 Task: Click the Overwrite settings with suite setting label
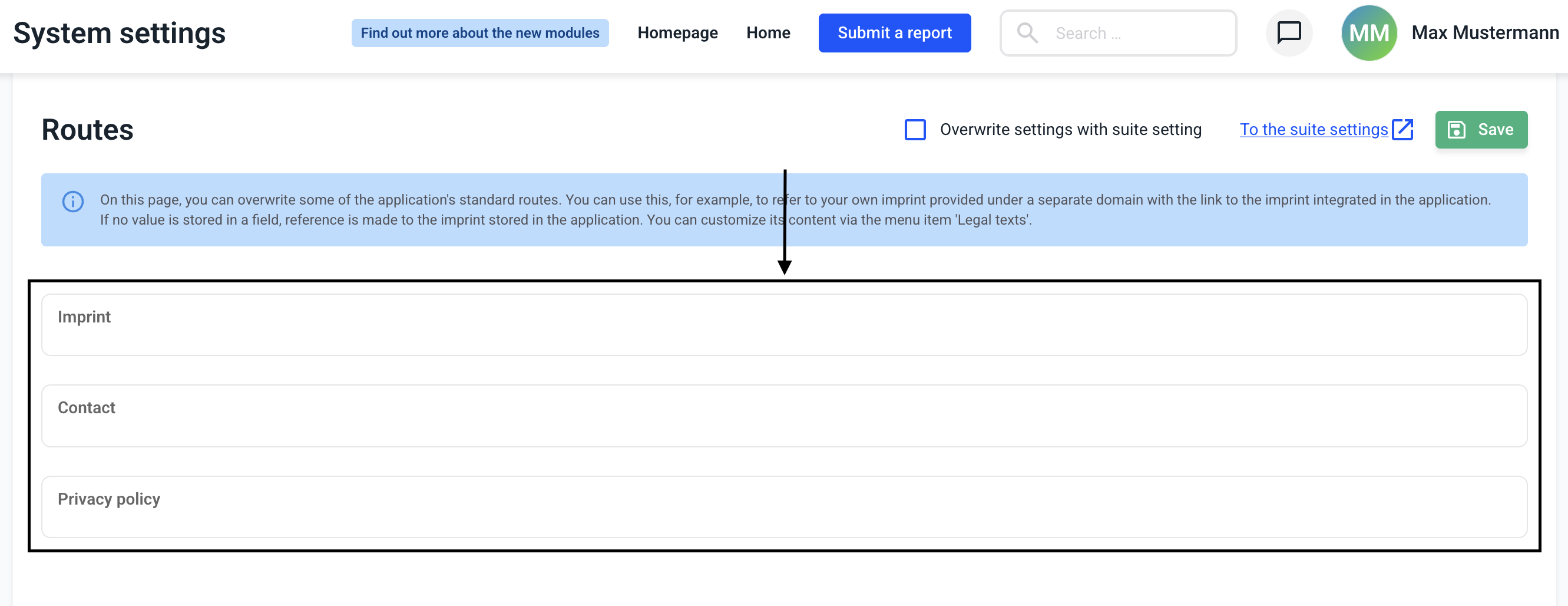point(1070,130)
